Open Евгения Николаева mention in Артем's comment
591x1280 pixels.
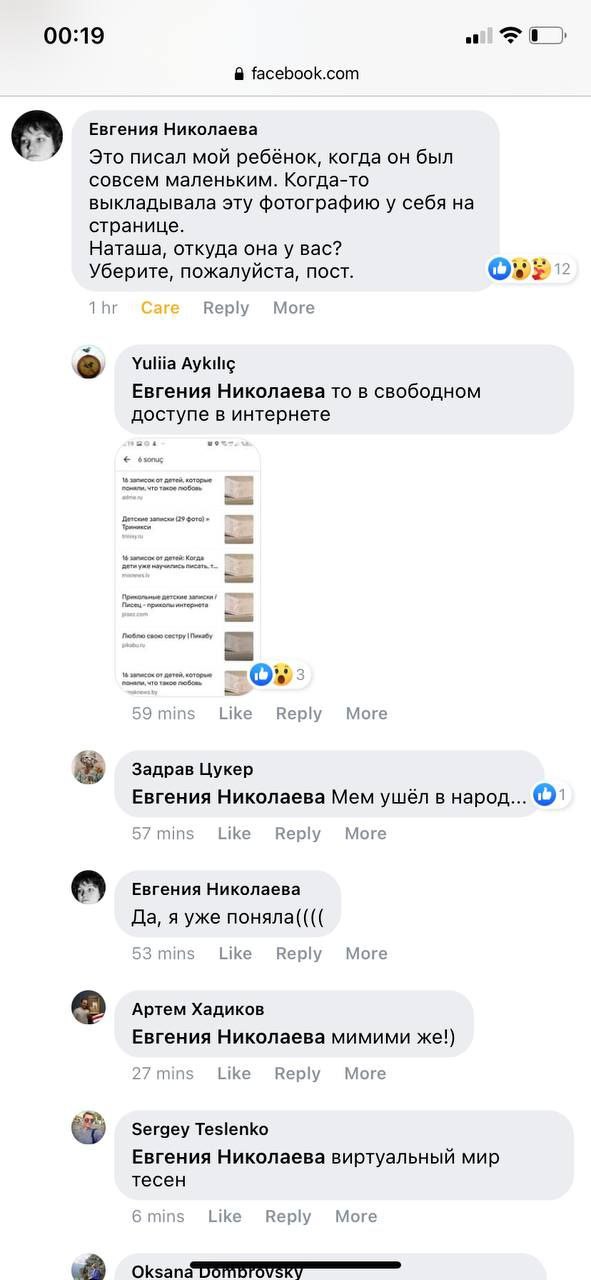229,1037
